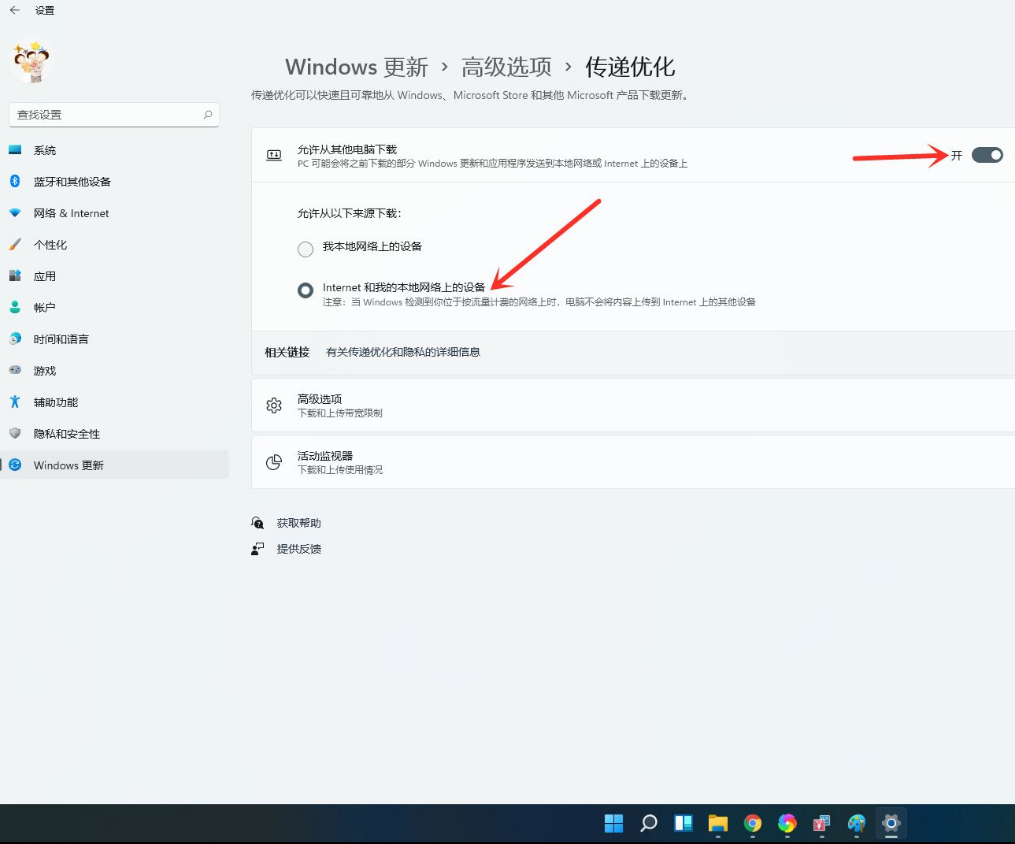Click in the 查找设置 search field
Image resolution: width=1015 pixels, height=844 pixels.
105,115
